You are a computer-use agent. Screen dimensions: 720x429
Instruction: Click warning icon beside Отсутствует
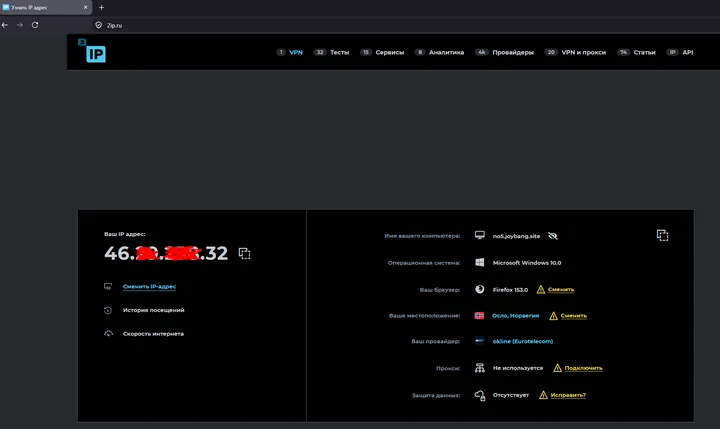(543, 395)
